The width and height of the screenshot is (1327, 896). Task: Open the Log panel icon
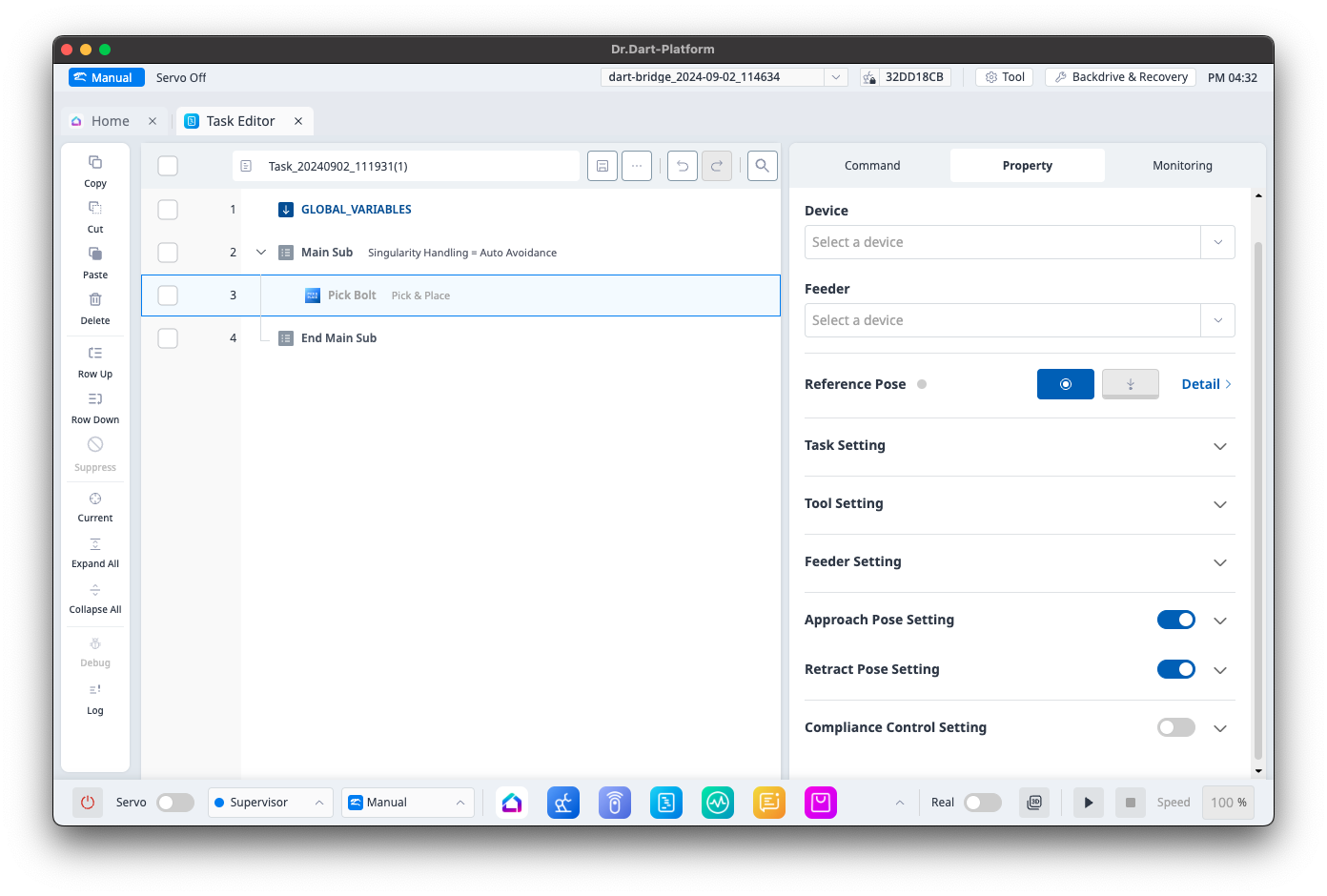coord(95,691)
